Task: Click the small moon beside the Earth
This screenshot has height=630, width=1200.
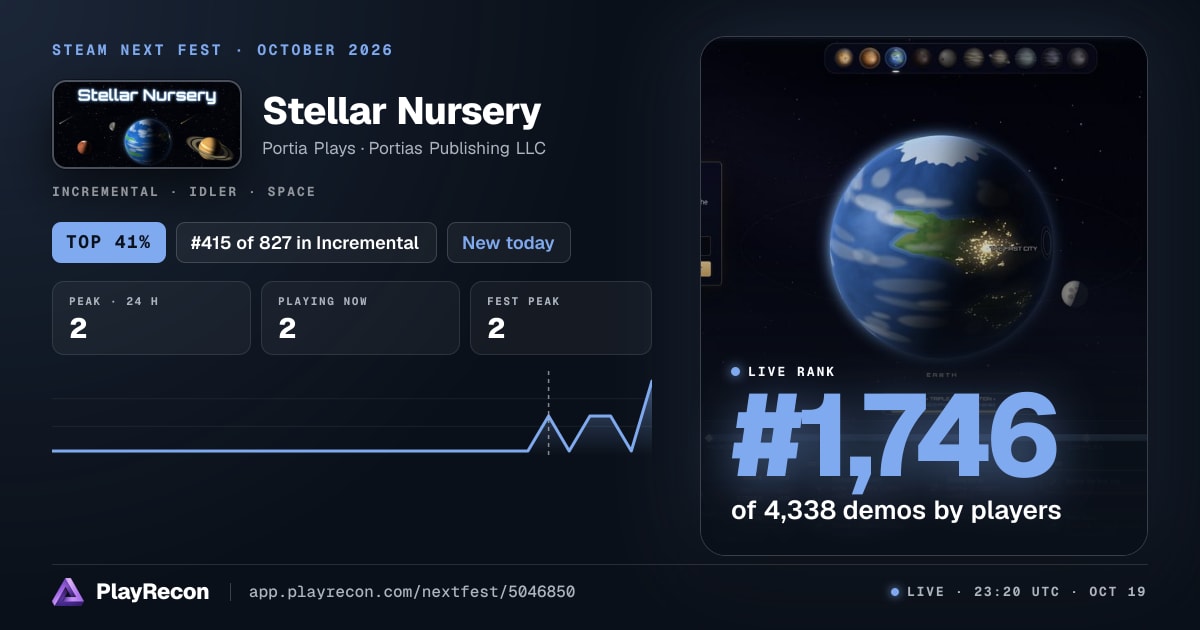Action: (1075, 293)
